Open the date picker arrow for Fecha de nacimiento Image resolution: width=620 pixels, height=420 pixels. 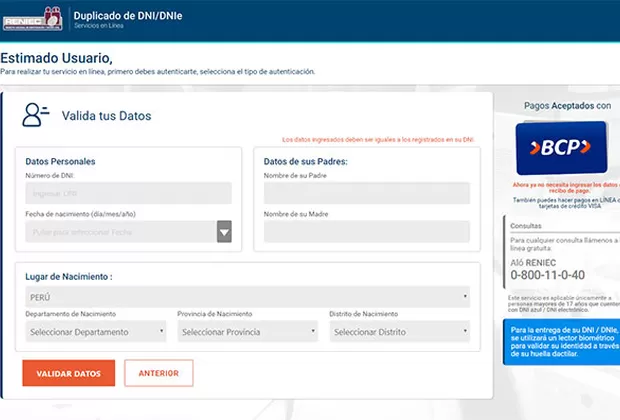pyautogui.click(x=224, y=232)
